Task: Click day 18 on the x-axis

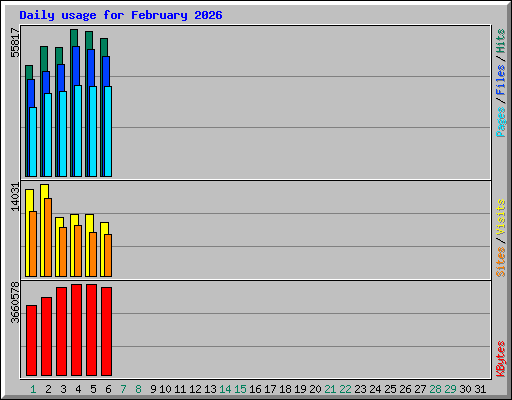Action: click(285, 389)
